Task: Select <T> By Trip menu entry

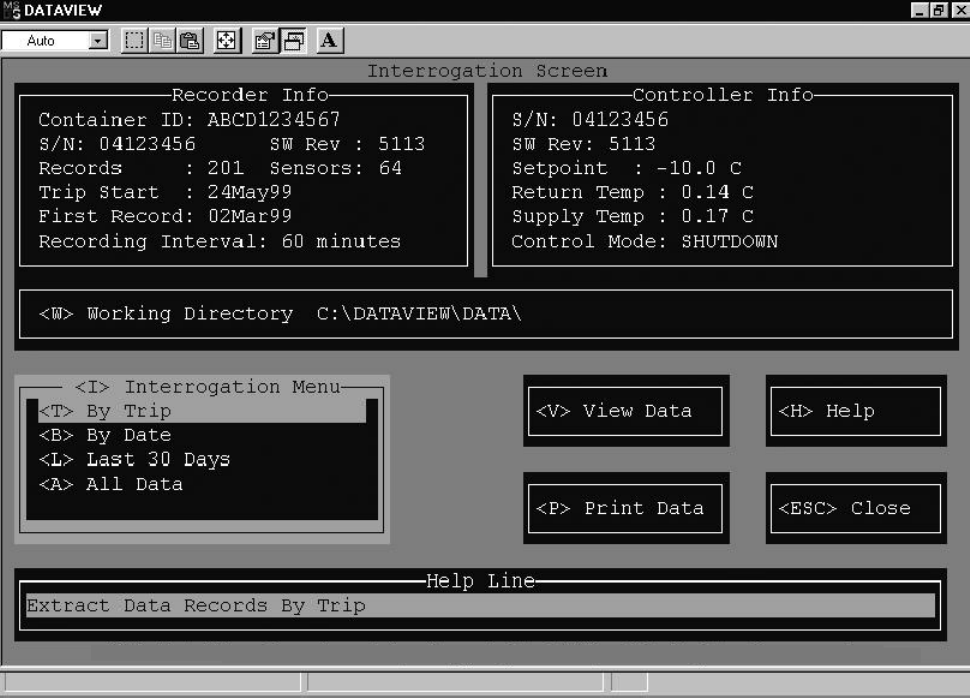Action: pyautogui.click(x=202, y=411)
